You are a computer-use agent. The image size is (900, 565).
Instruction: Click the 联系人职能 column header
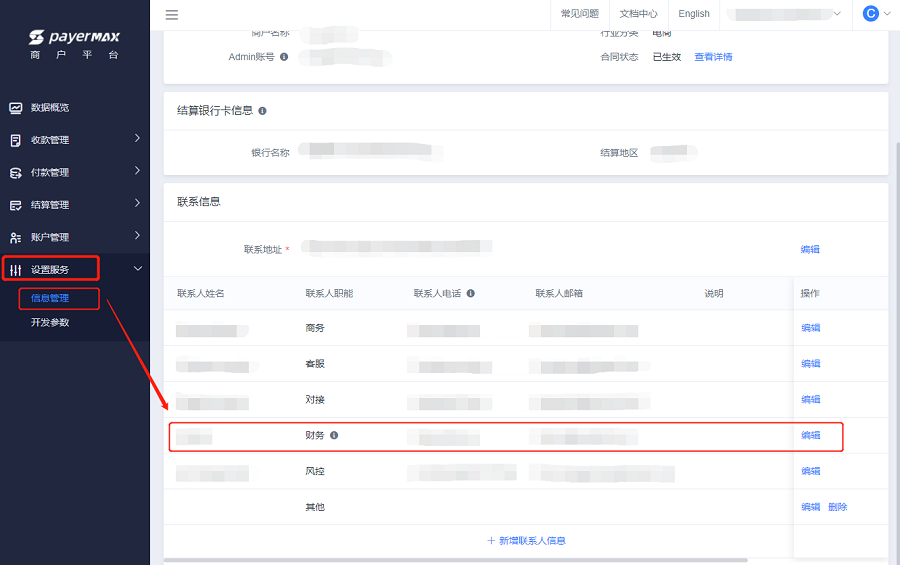[x=329, y=293]
